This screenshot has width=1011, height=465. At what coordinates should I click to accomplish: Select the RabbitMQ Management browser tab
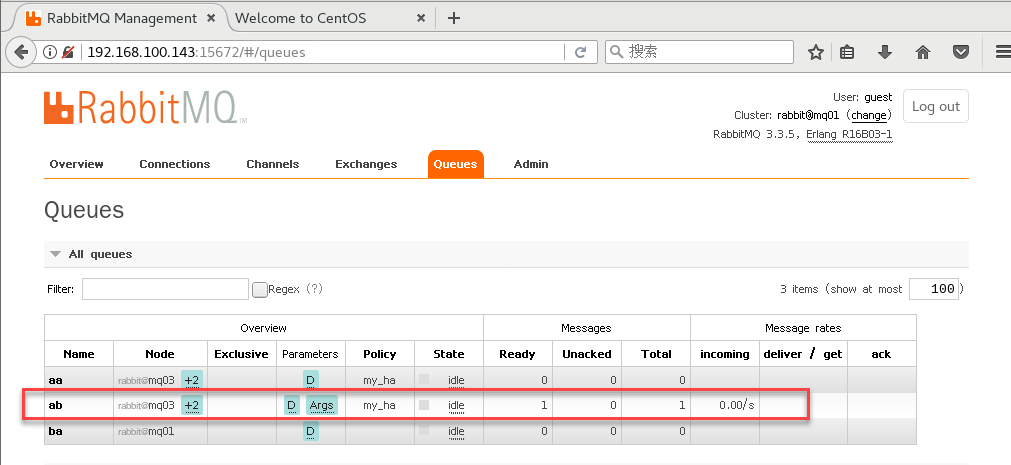pyautogui.click(x=122, y=18)
